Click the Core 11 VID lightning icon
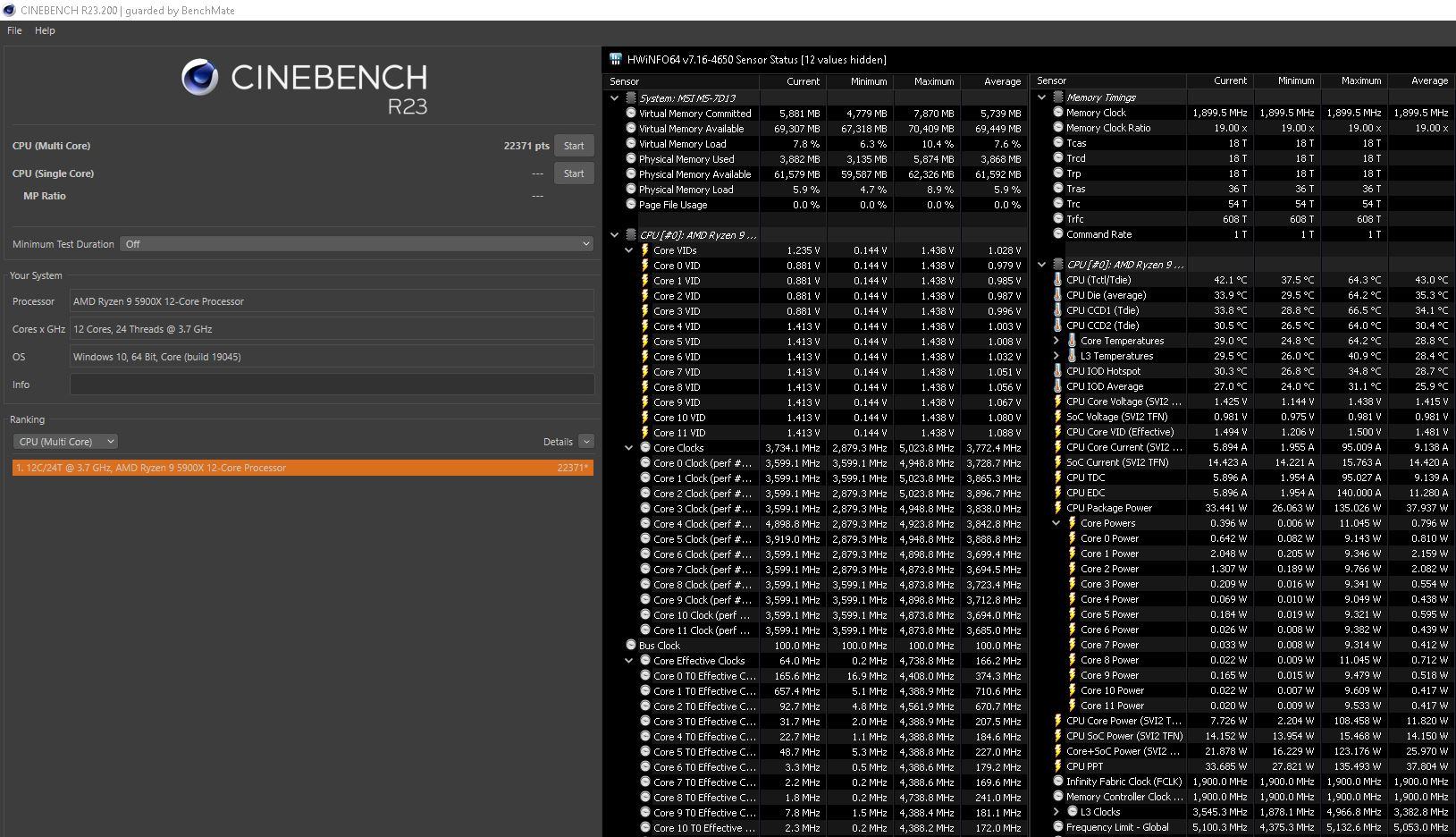The height and width of the screenshot is (837, 1456). 645,433
